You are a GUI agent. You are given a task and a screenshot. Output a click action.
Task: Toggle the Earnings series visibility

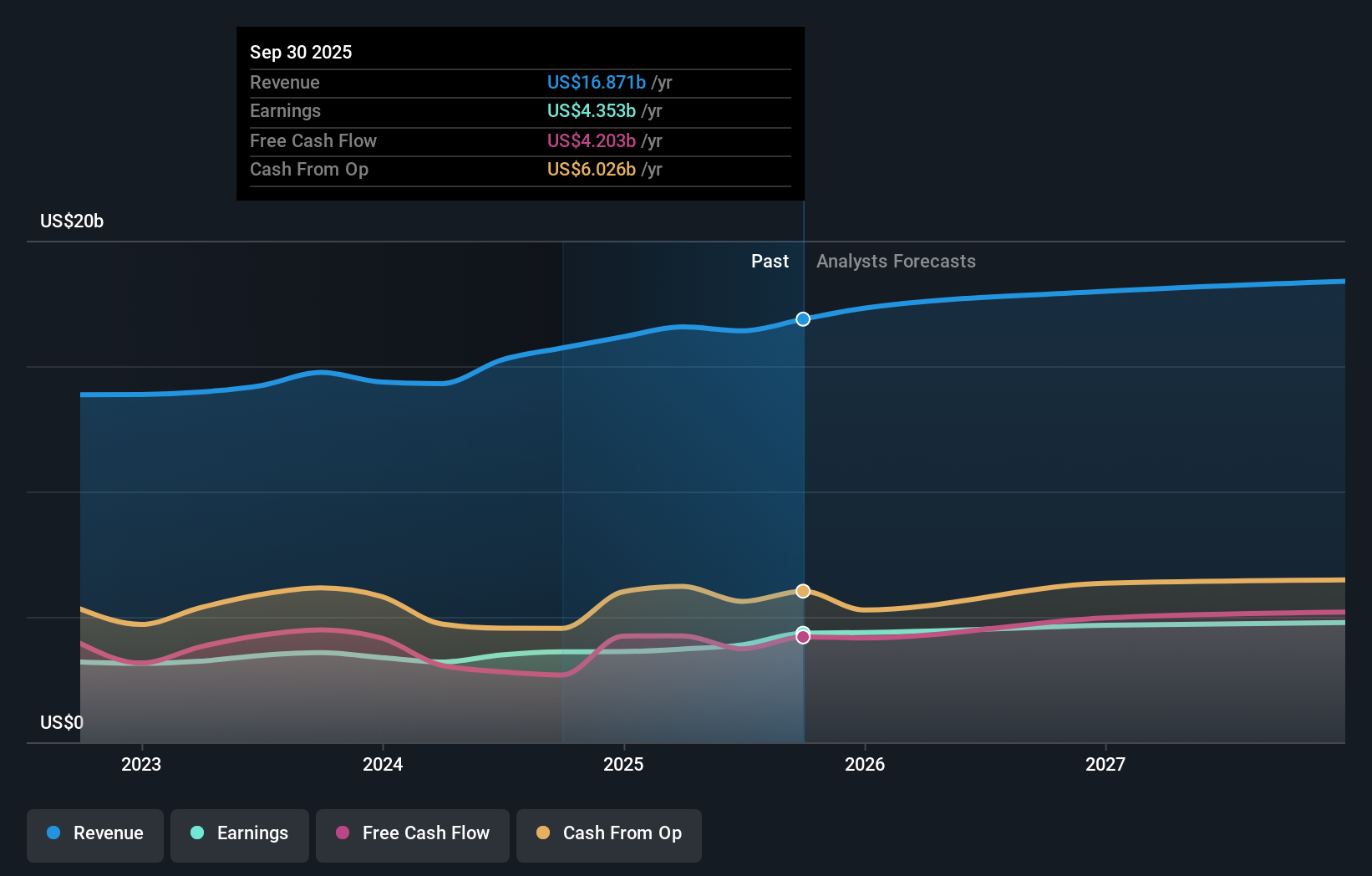(x=240, y=834)
